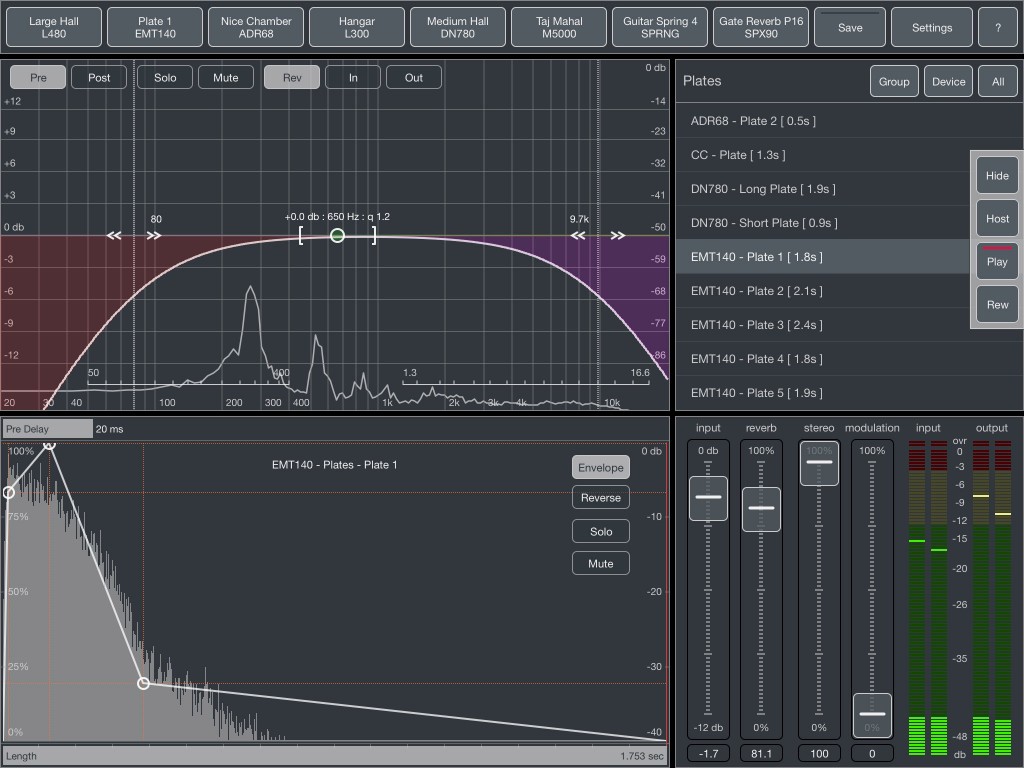The image size is (1024, 768).
Task: Filter the preset list by Group
Action: coord(894,82)
